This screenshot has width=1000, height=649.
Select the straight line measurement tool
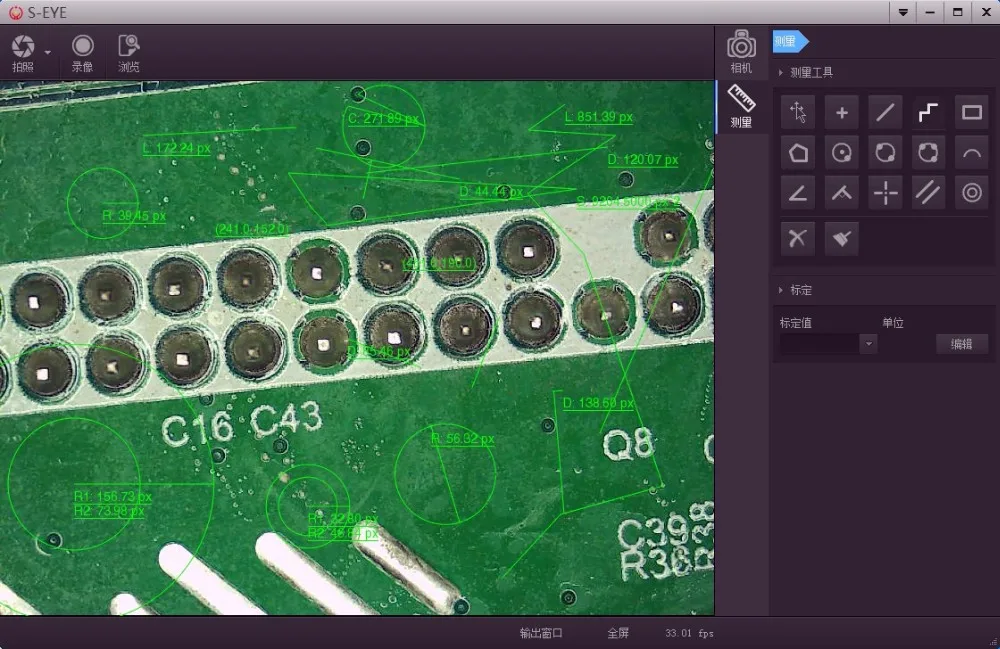pos(885,113)
